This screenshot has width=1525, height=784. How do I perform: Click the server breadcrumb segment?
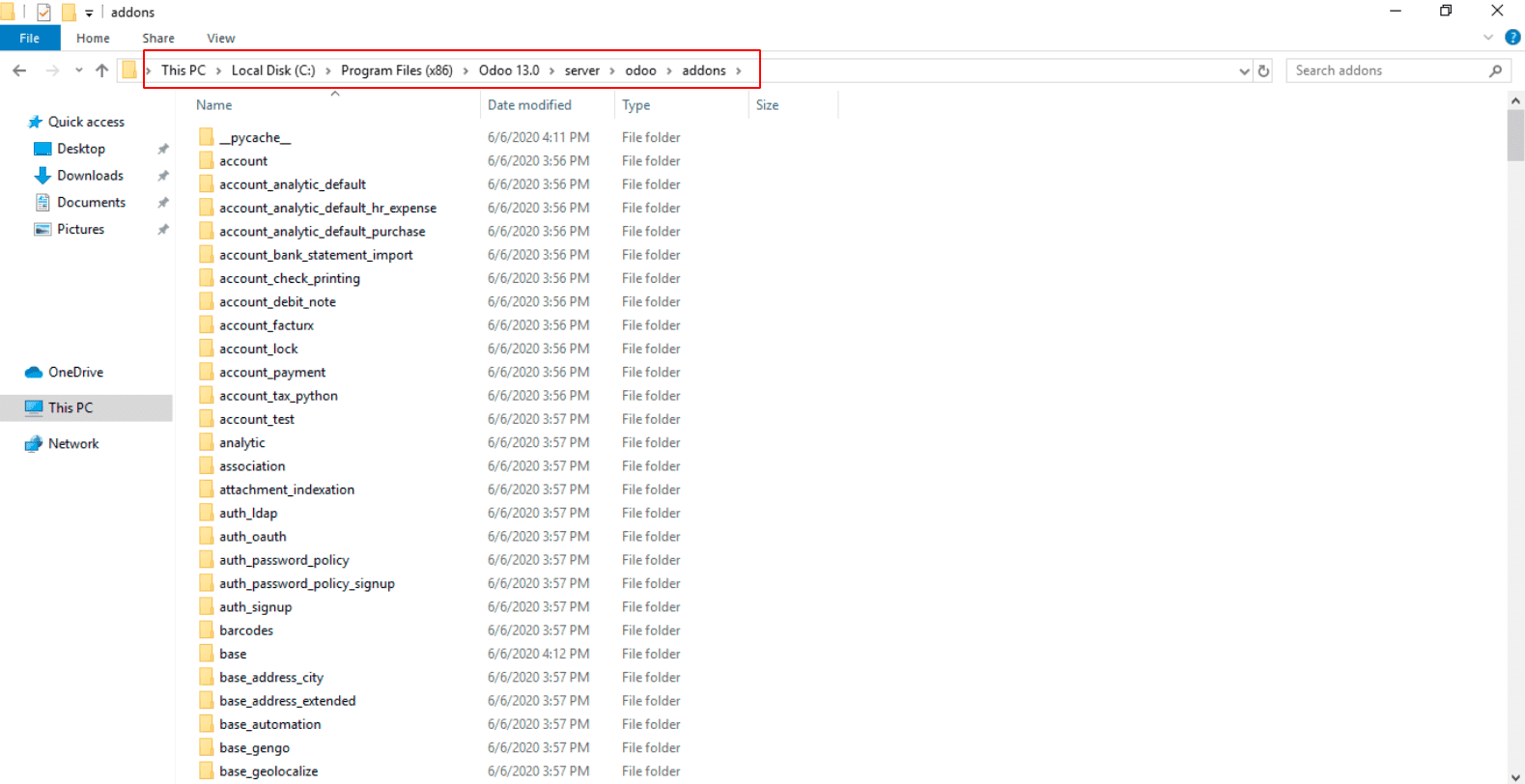tap(582, 70)
